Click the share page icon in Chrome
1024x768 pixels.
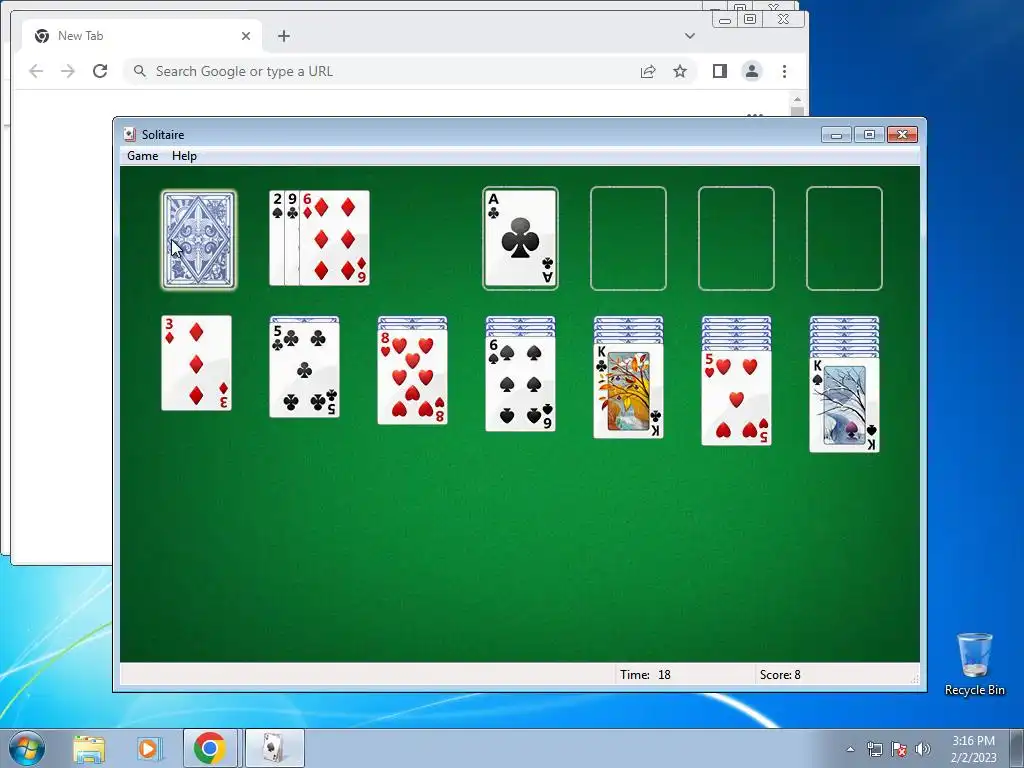coord(648,71)
